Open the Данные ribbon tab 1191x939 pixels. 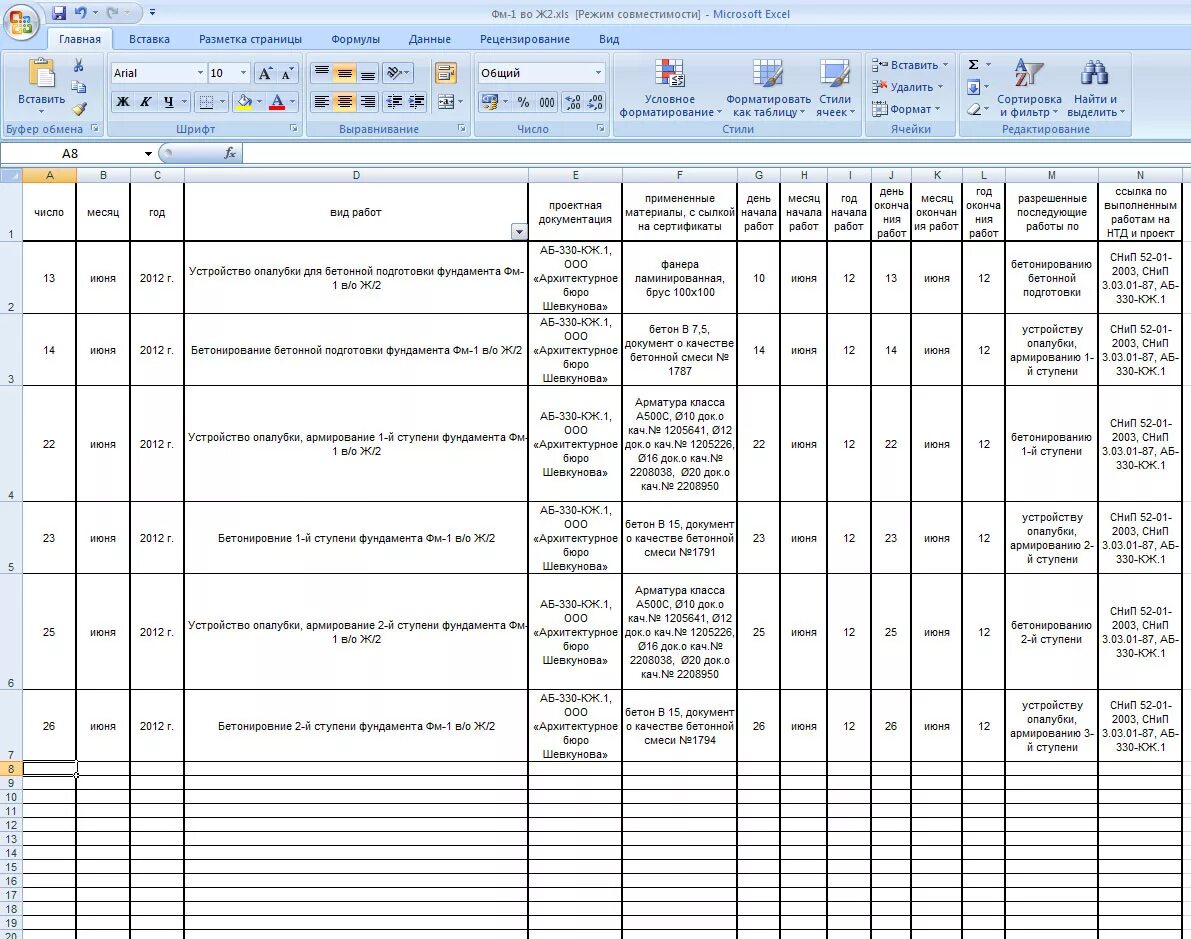[x=429, y=39]
